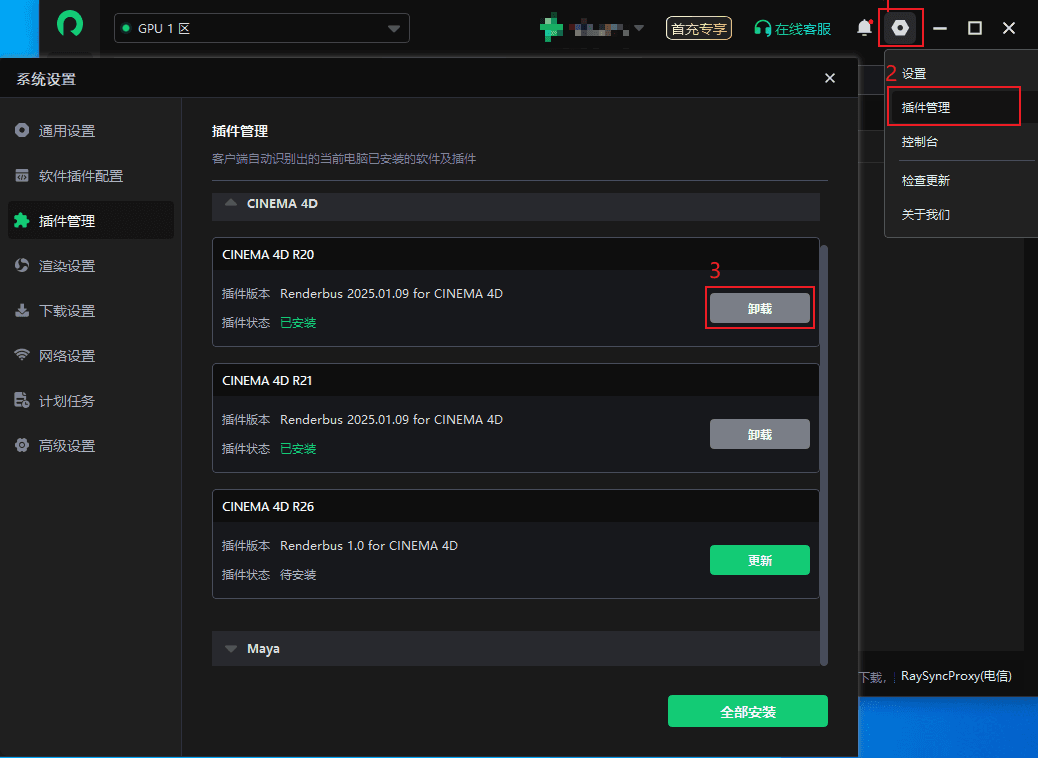Click the 通用设置 sidebar icon
Screen dimensions: 1038x758
pyautogui.click(x=22, y=130)
